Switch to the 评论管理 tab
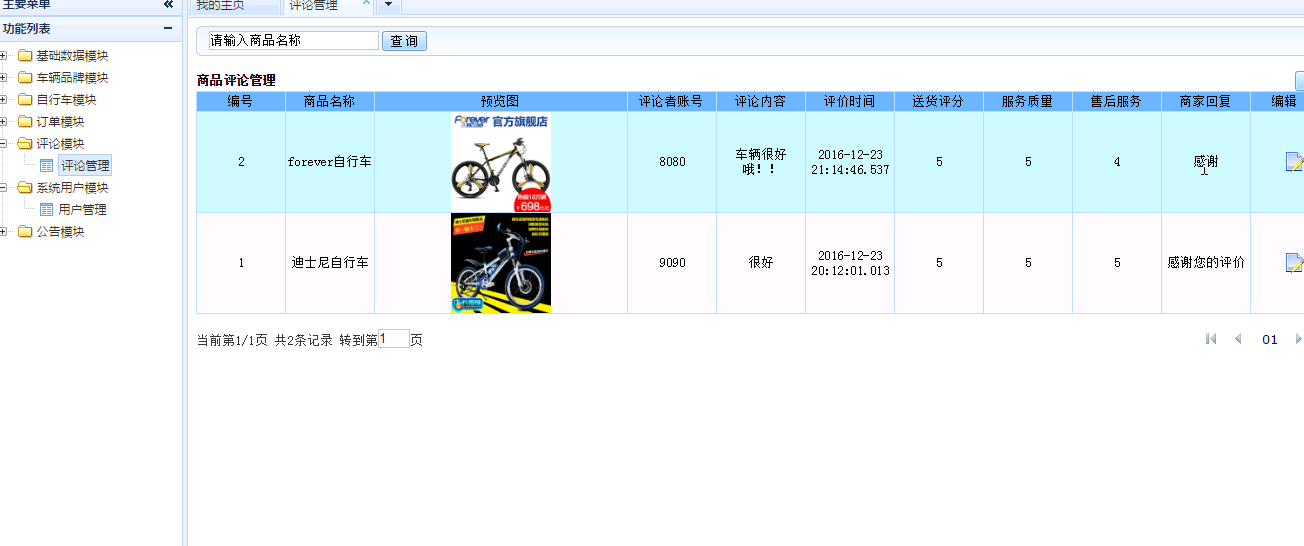The image size is (1304, 546). [314, 5]
